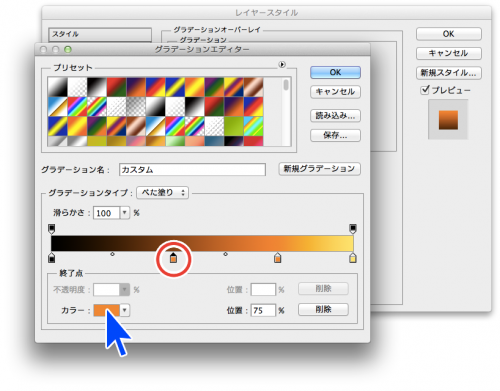This screenshot has width=500, height=391.
Task: Click the green zoom button of Gradient Editor
Action: coord(68,50)
